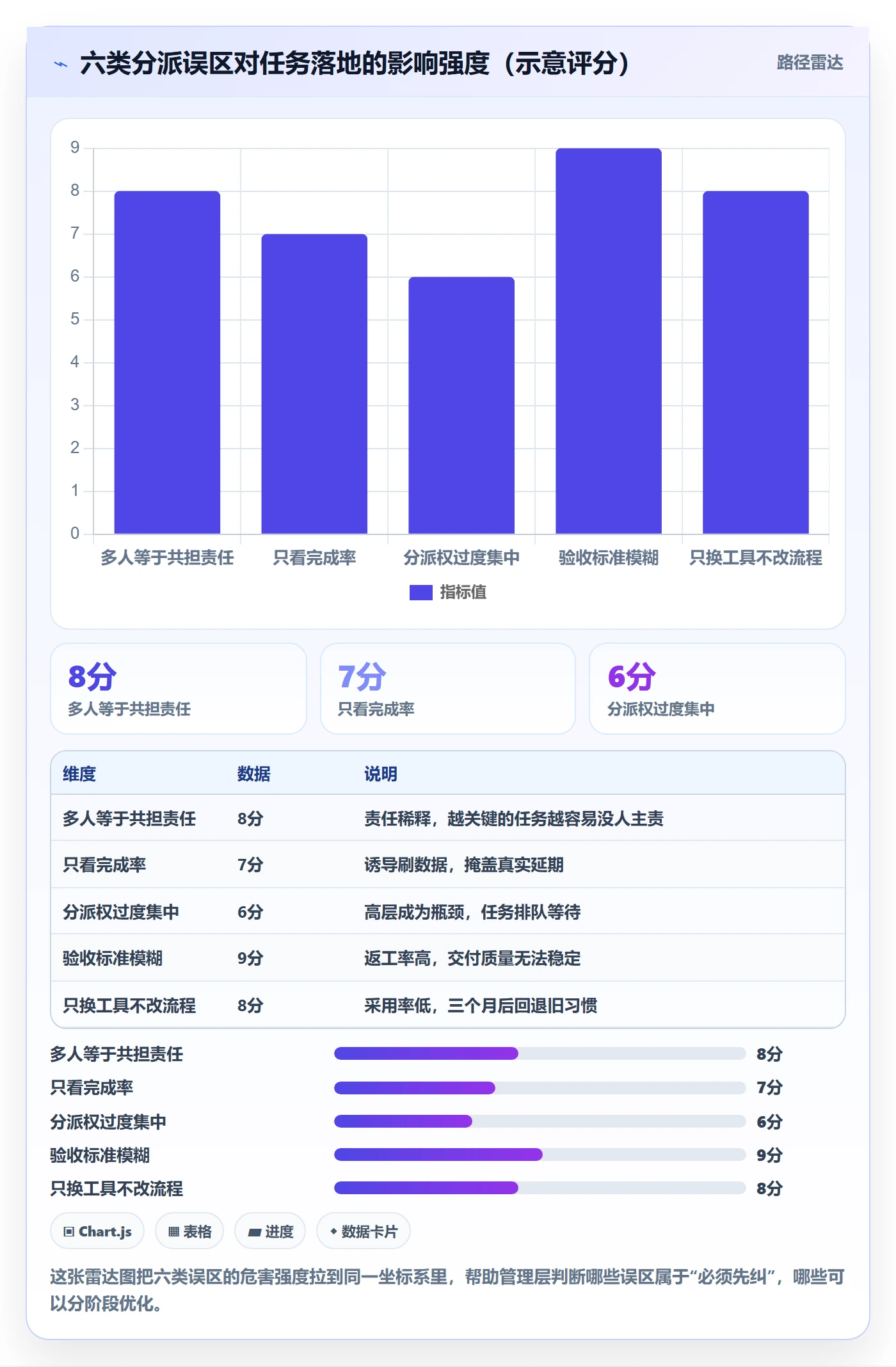The height and width of the screenshot is (1367, 896).
Task: Select the 分派权过度集中 bar in chart
Action: coord(461,405)
